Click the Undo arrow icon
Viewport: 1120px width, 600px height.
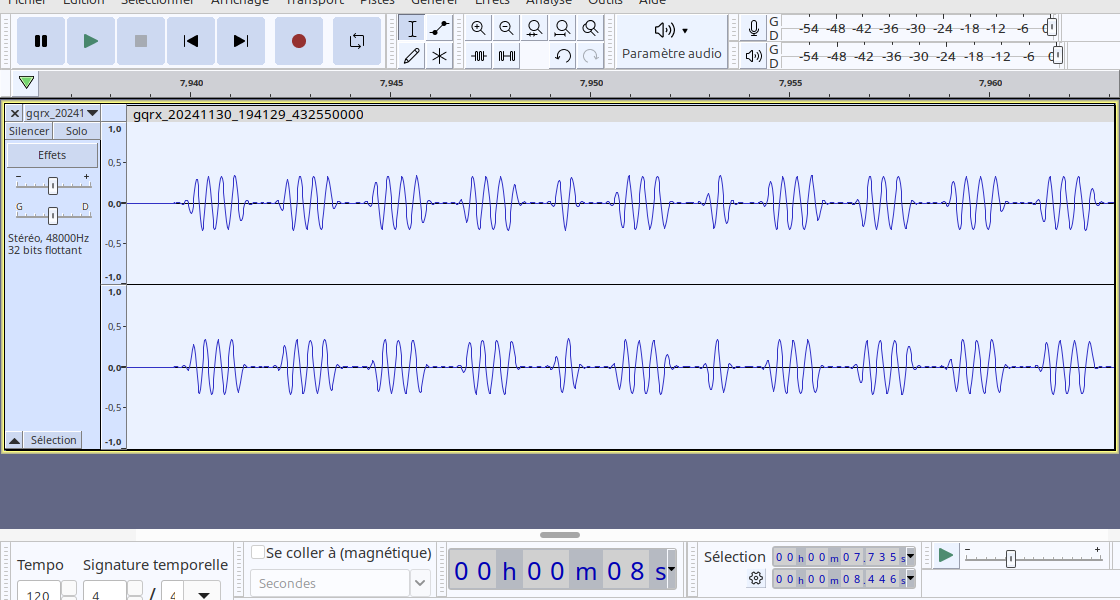(x=563, y=56)
